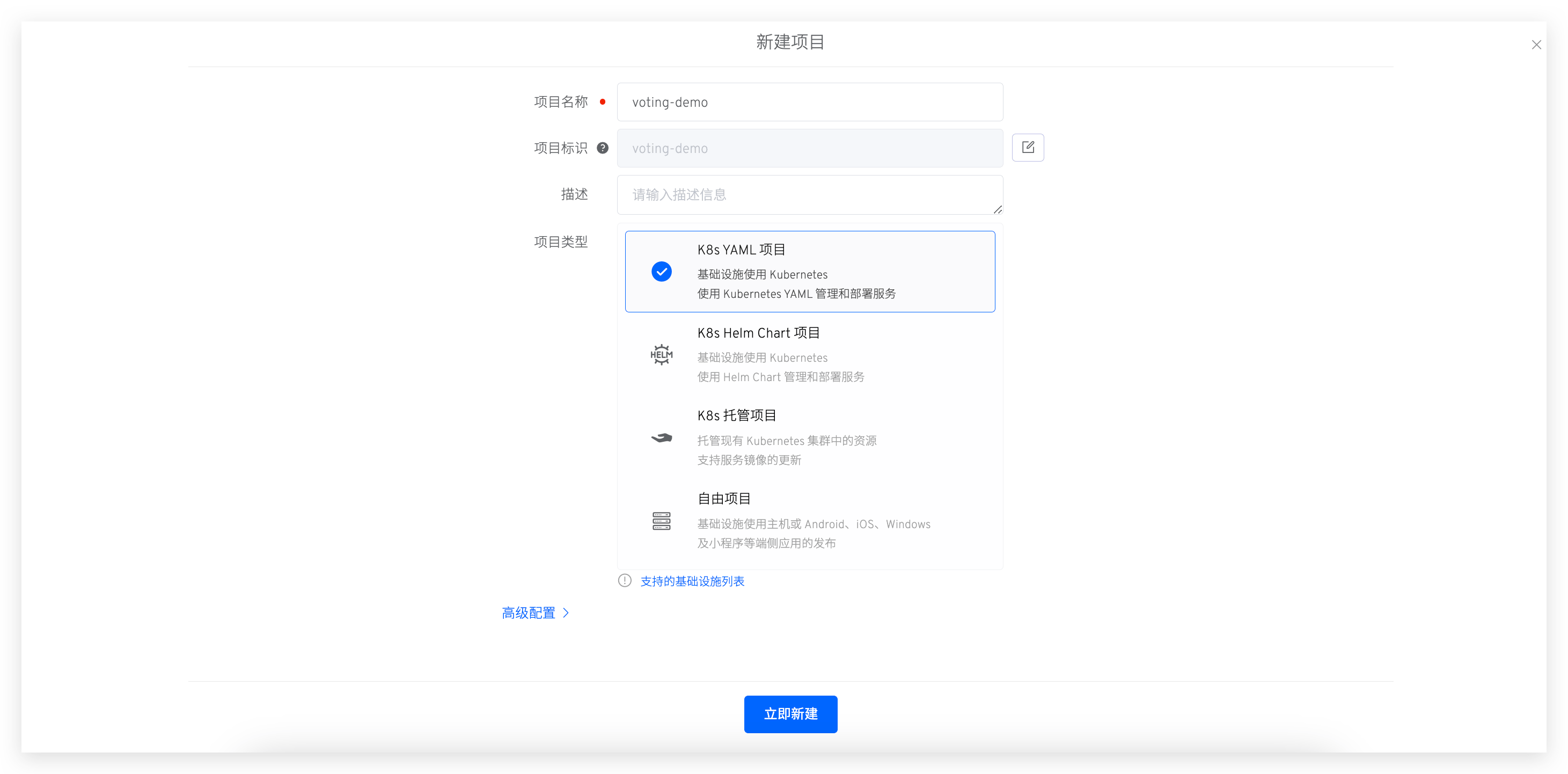Viewport: 1568px width, 774px height.
Task: Choose K8s Helm Chart 项目 option
Action: [x=758, y=333]
